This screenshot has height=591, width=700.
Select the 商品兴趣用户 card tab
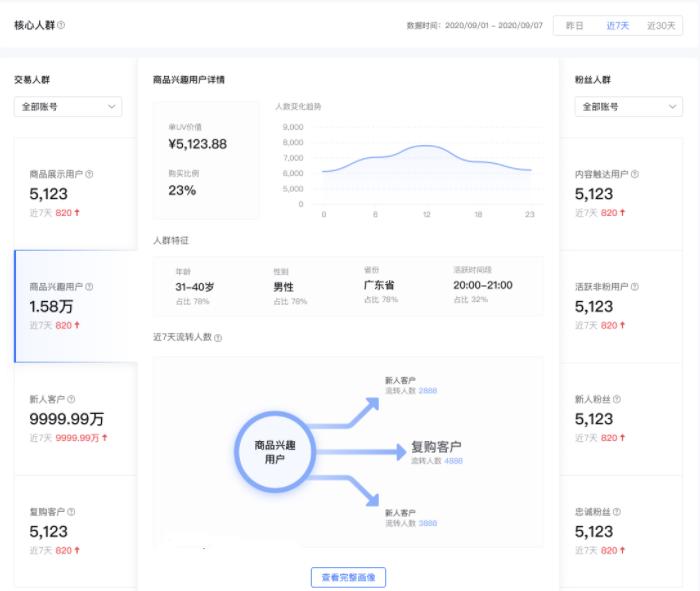75,305
